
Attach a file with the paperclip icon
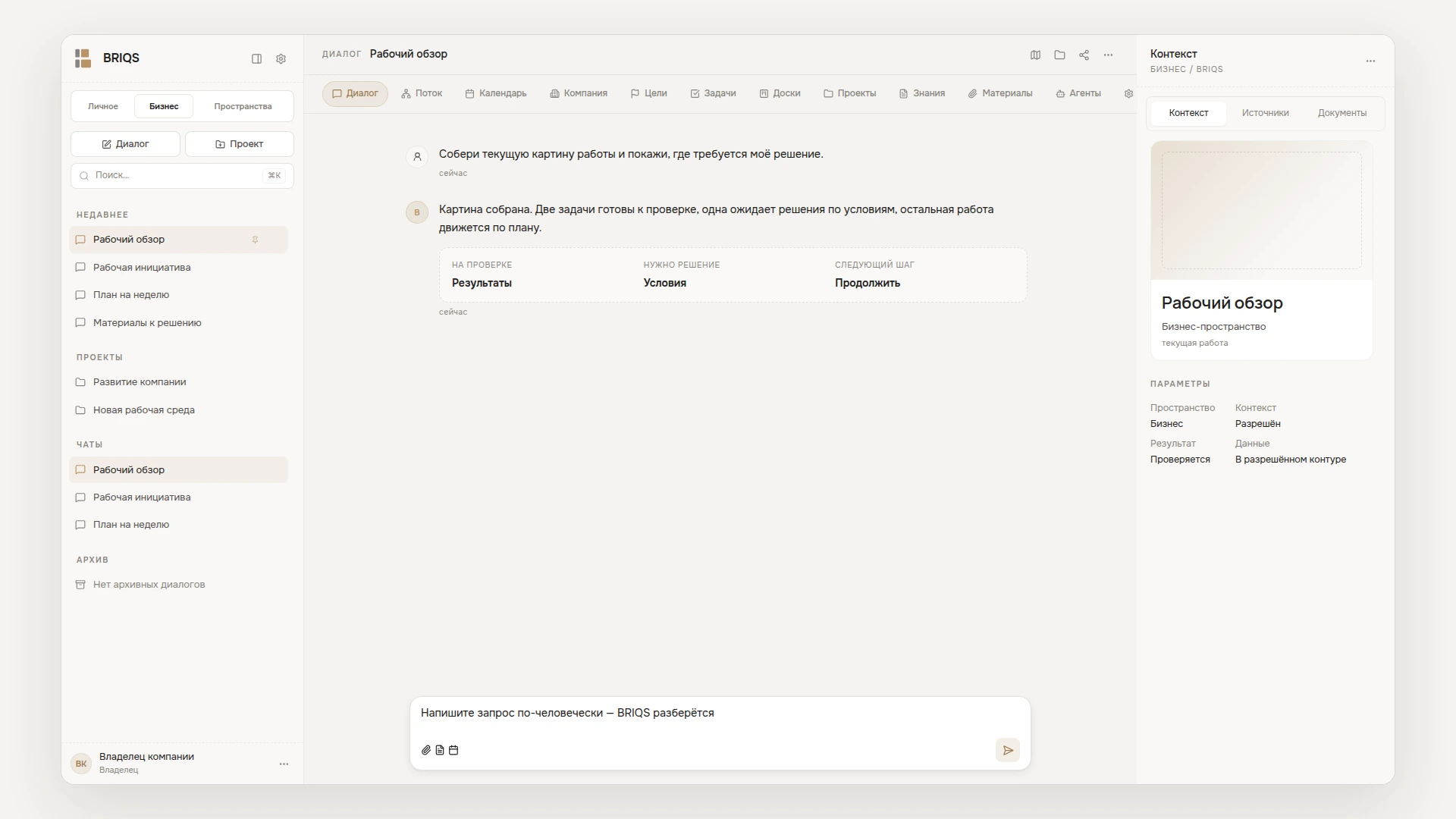point(426,750)
